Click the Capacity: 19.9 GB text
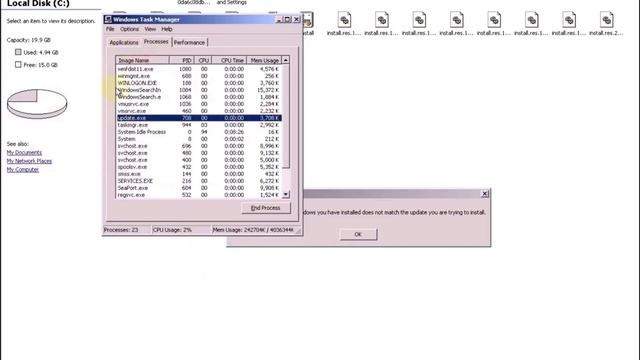The width and height of the screenshot is (640, 360). (29, 40)
